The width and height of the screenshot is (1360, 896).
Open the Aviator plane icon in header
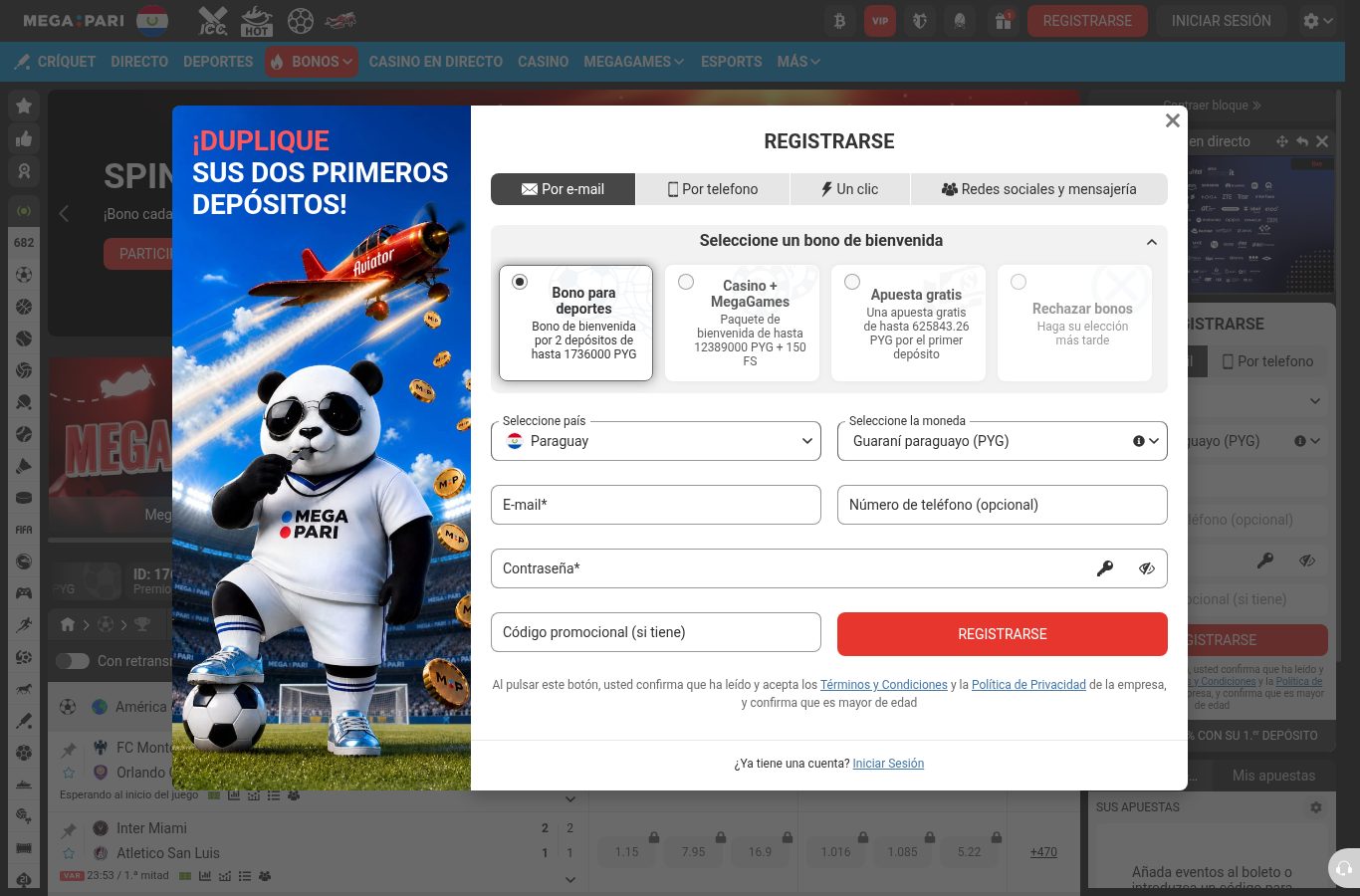click(x=340, y=20)
